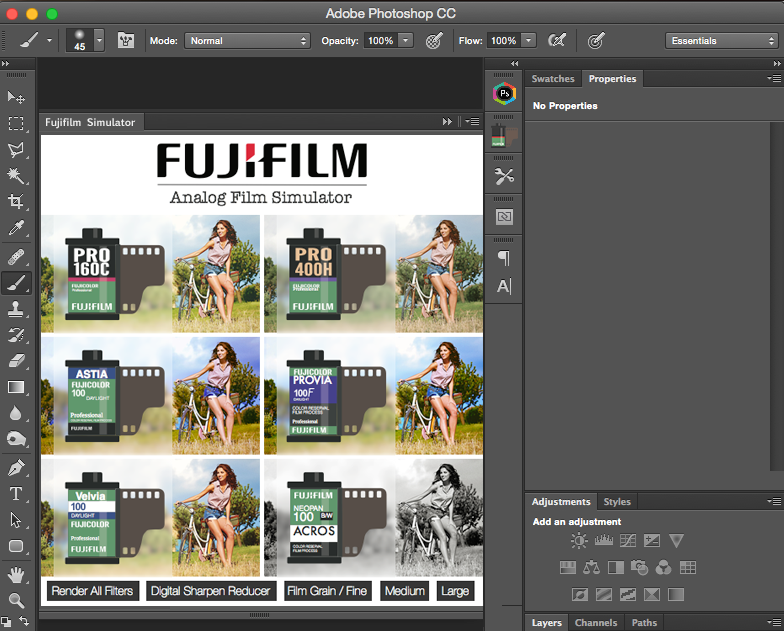Switch to the Swatches tab
Screen dimensions: 784x631
coord(553,79)
